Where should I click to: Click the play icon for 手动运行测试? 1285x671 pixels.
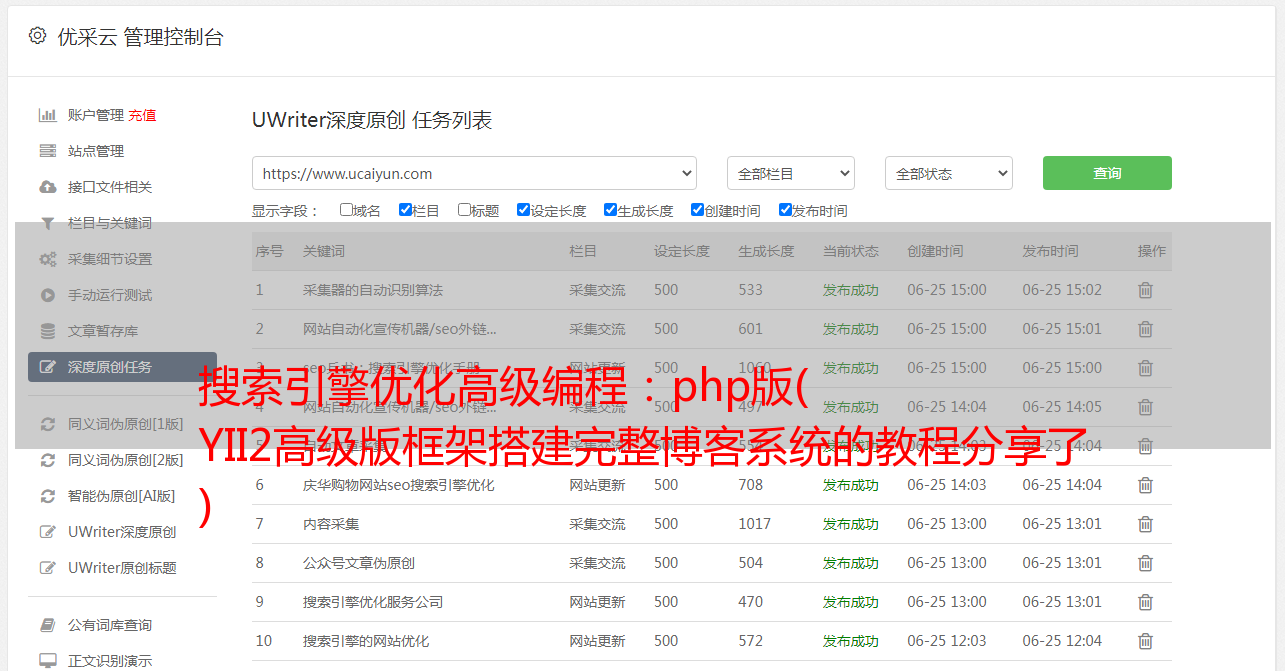pyautogui.click(x=47, y=295)
